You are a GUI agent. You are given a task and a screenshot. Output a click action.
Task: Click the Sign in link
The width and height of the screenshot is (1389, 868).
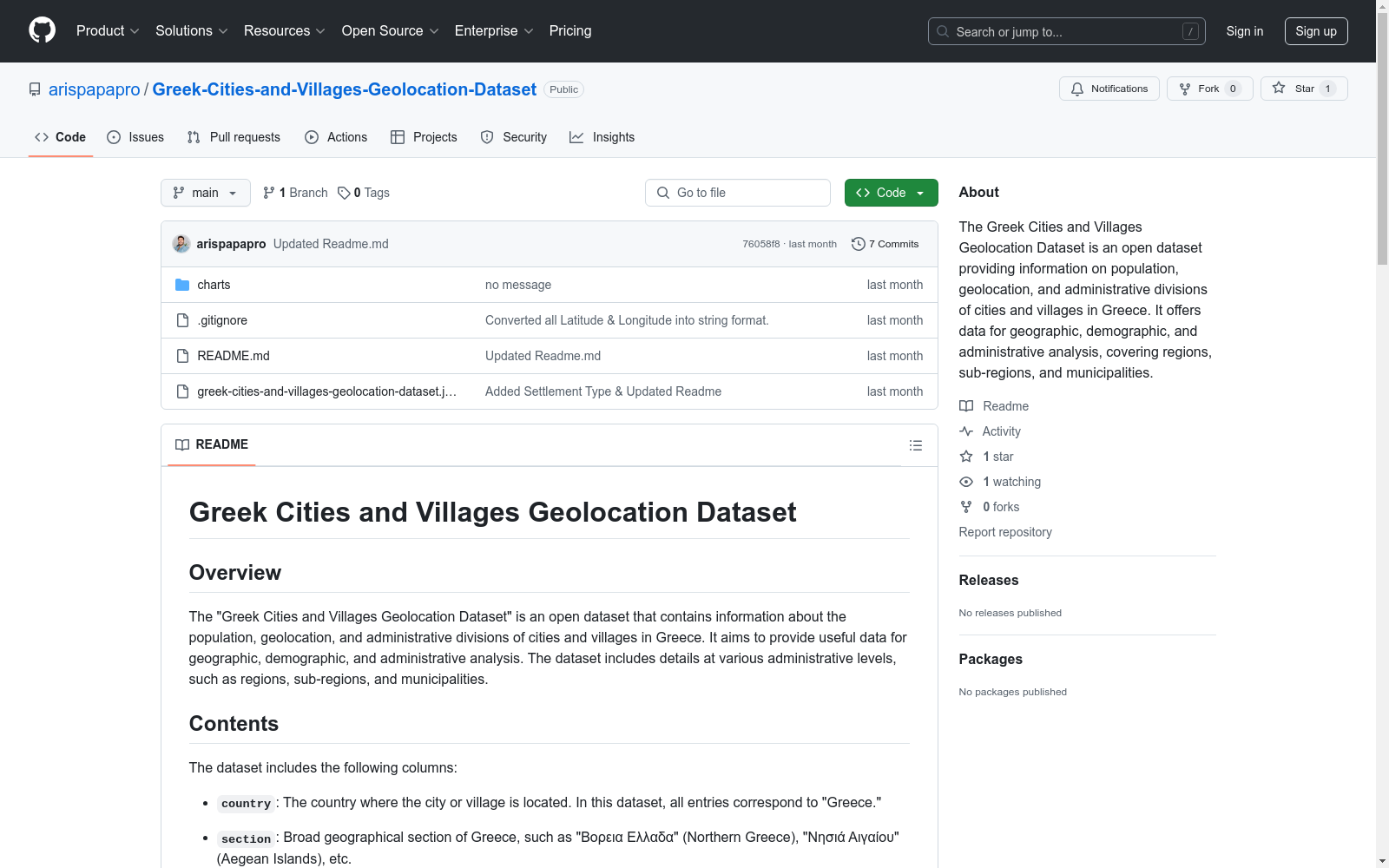1245,31
